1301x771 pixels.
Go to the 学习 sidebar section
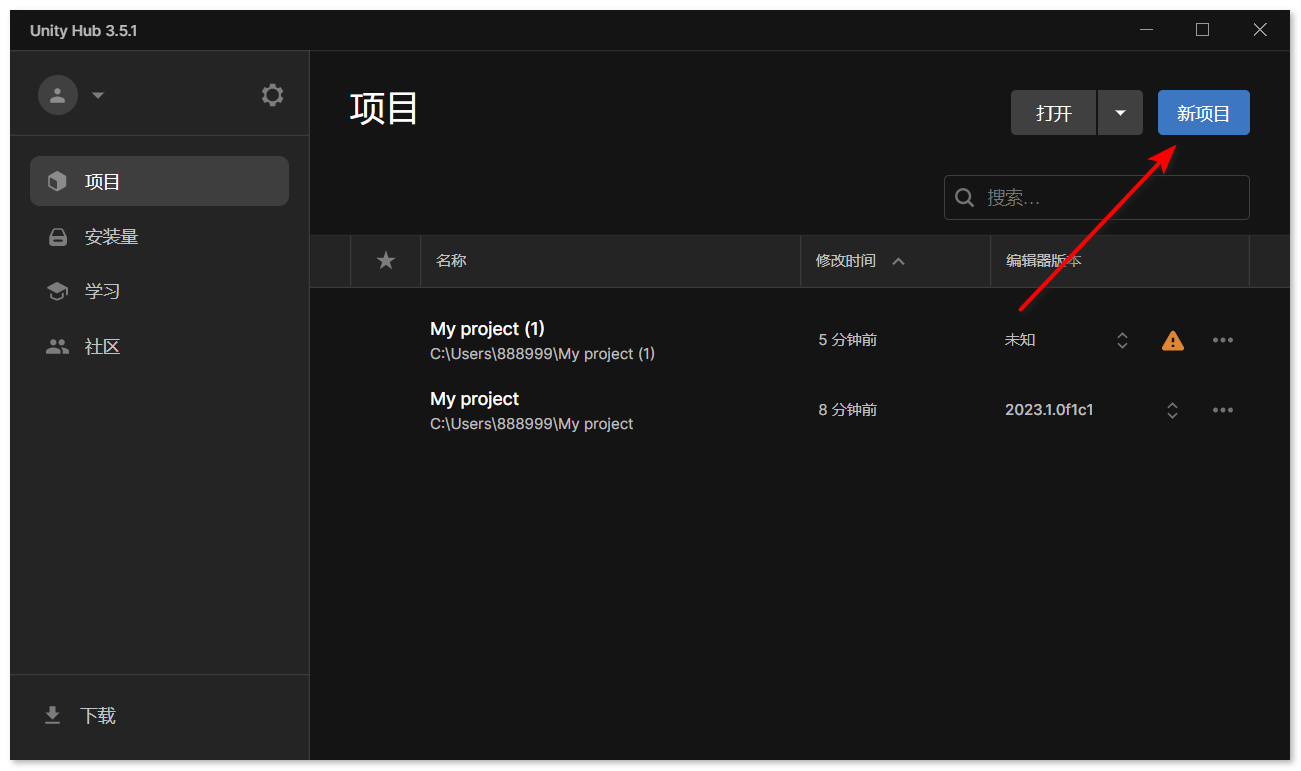coord(160,291)
